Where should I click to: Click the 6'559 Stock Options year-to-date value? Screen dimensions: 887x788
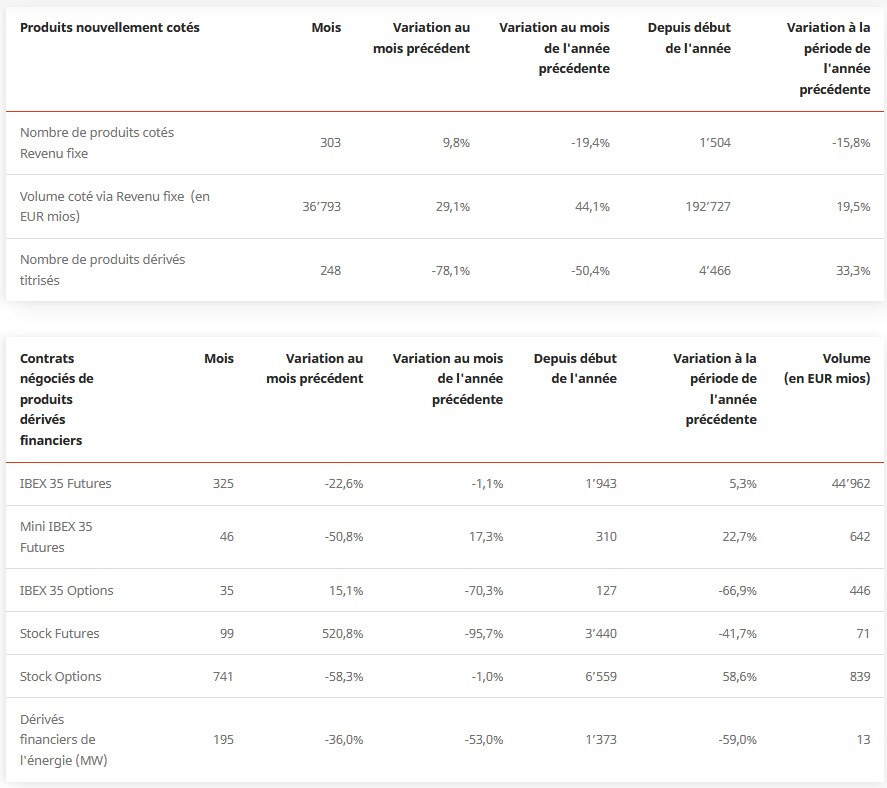click(x=598, y=676)
